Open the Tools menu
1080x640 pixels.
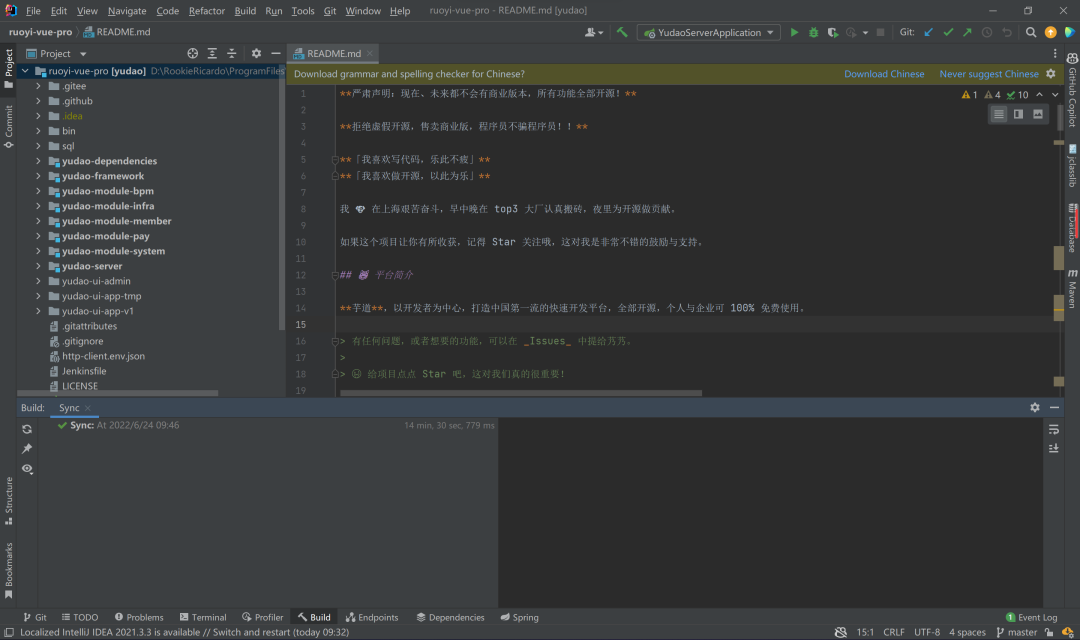(x=302, y=10)
